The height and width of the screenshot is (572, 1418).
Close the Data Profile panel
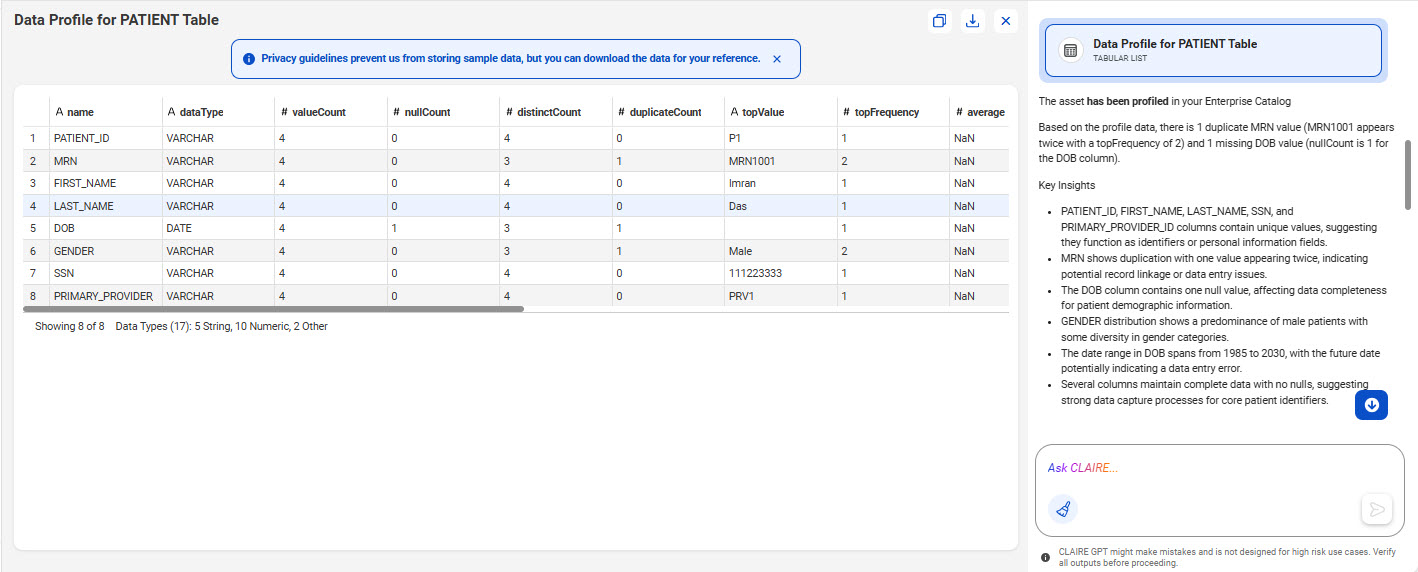pos(1006,21)
